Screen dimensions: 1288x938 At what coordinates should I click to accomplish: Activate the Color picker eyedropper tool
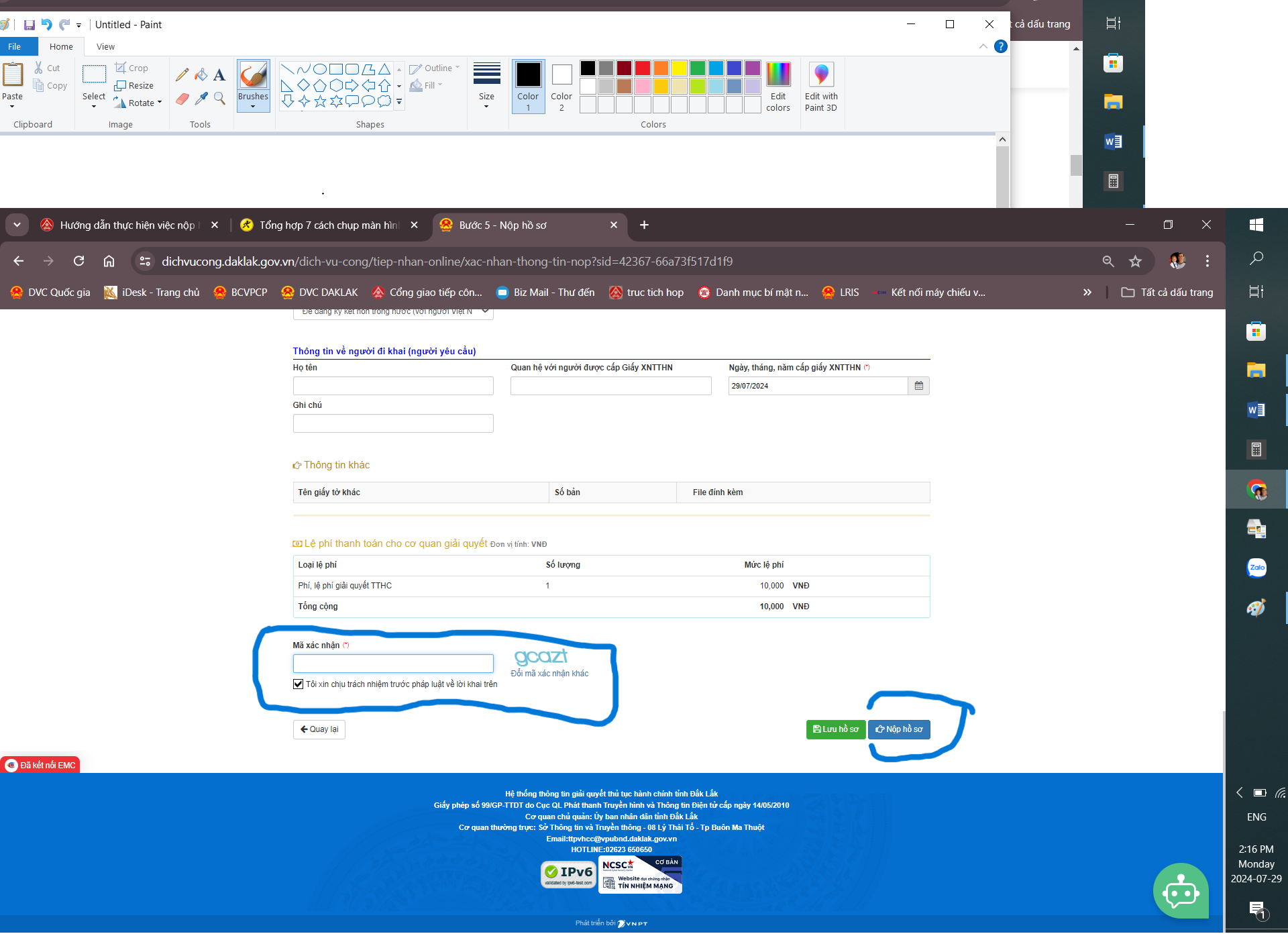click(x=201, y=99)
